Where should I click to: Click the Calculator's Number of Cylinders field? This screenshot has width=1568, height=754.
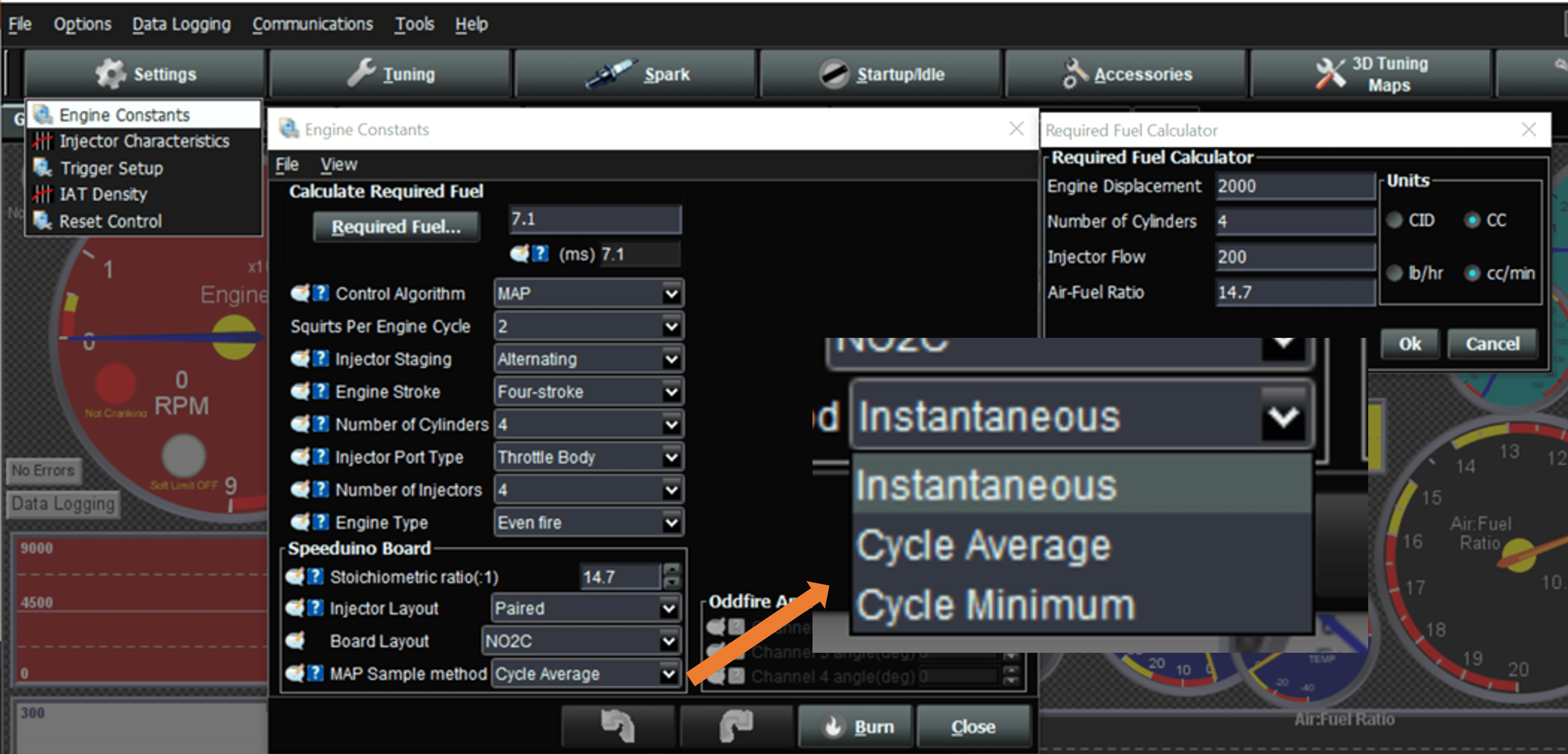point(1295,221)
